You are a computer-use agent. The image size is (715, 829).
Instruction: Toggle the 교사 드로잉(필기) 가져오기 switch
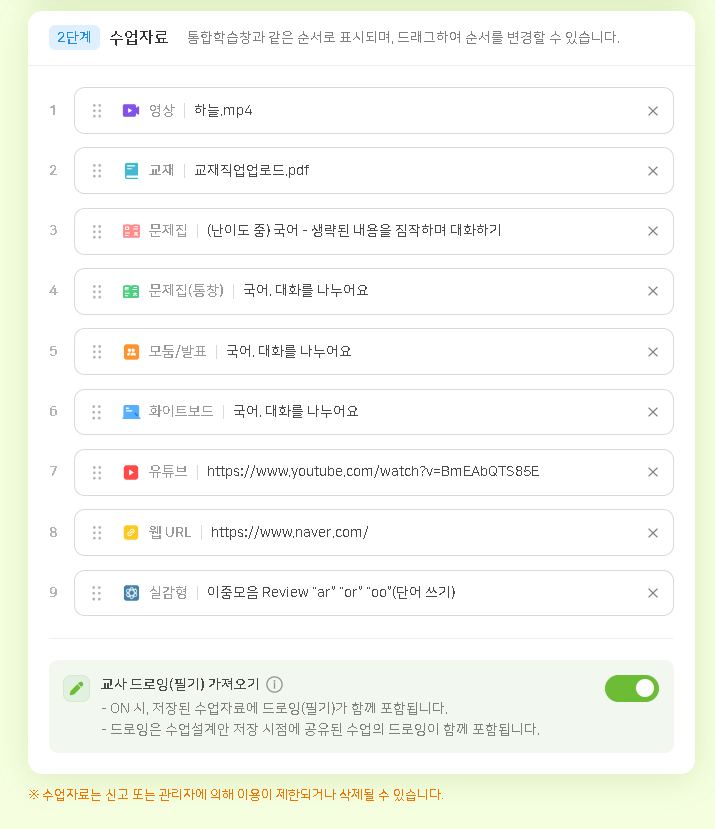tap(631, 688)
